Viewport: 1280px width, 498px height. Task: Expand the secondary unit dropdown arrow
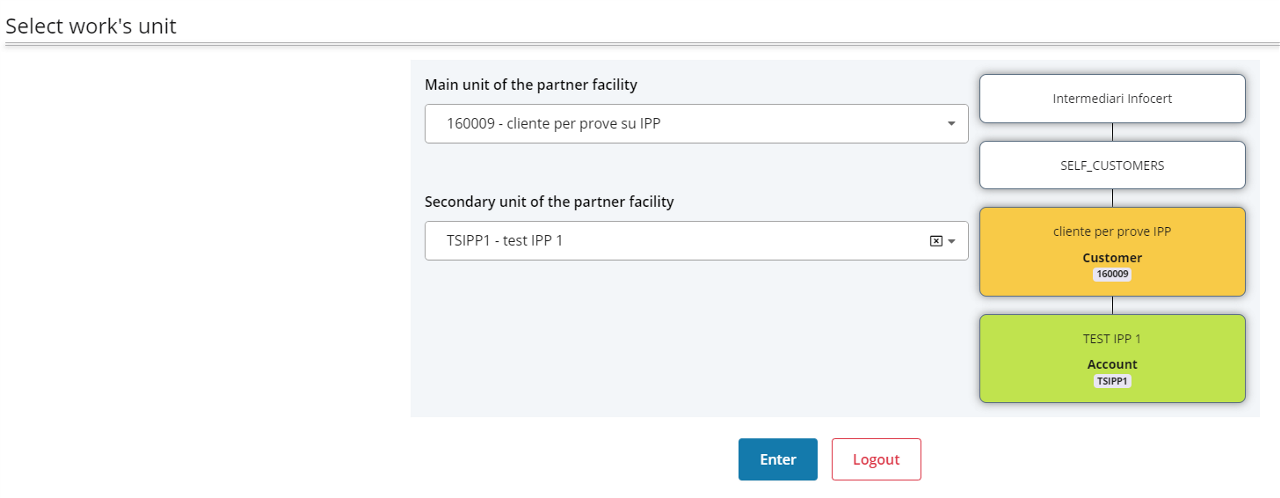tap(952, 241)
